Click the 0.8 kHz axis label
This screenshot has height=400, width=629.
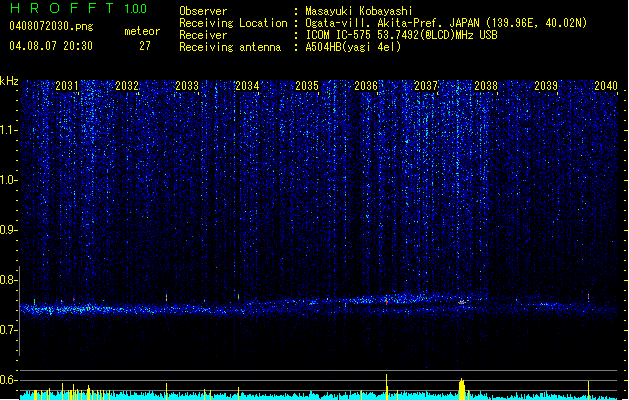point(9,280)
